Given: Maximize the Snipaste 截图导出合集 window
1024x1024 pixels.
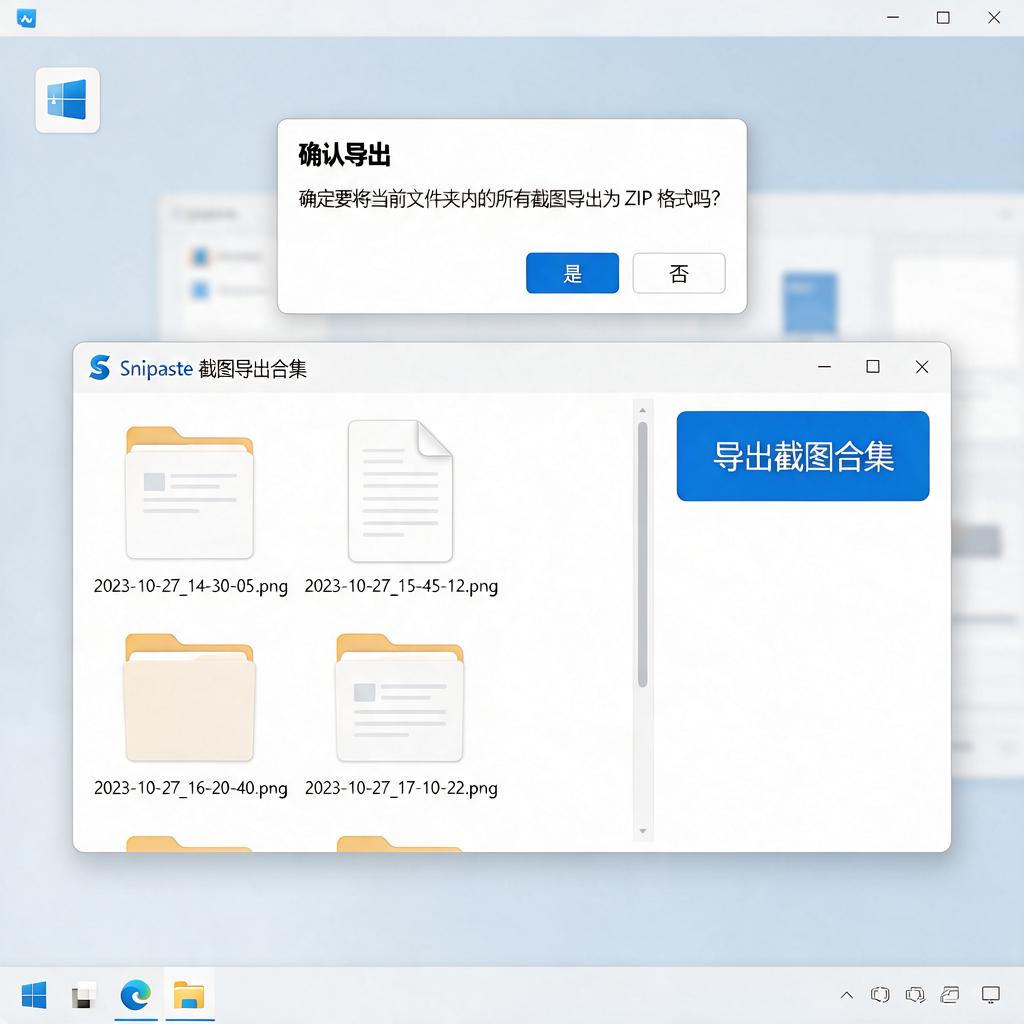Looking at the screenshot, I should 872,367.
